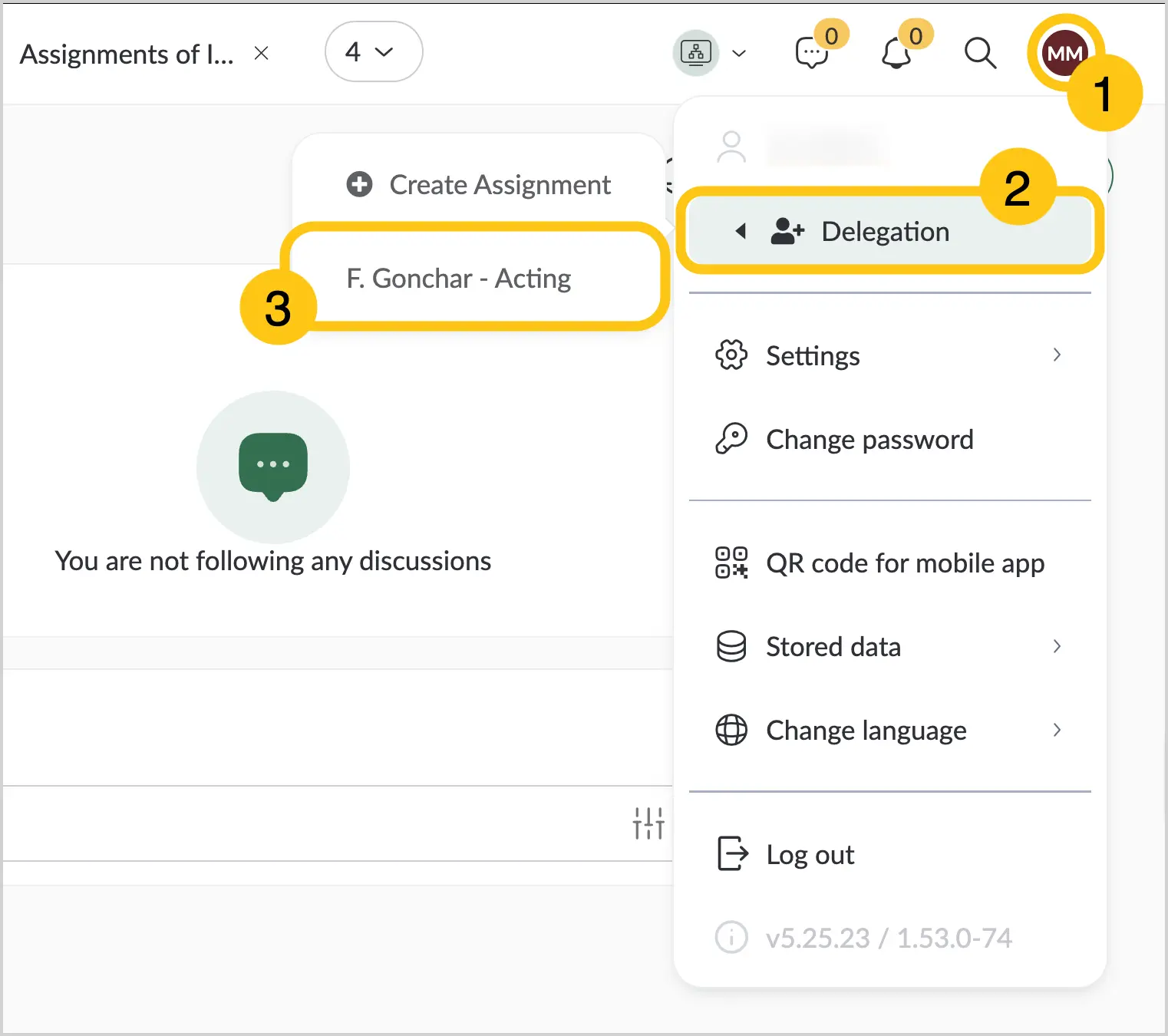This screenshot has width=1168, height=1036.
Task: Expand Change language submenu chevron
Action: click(1057, 730)
